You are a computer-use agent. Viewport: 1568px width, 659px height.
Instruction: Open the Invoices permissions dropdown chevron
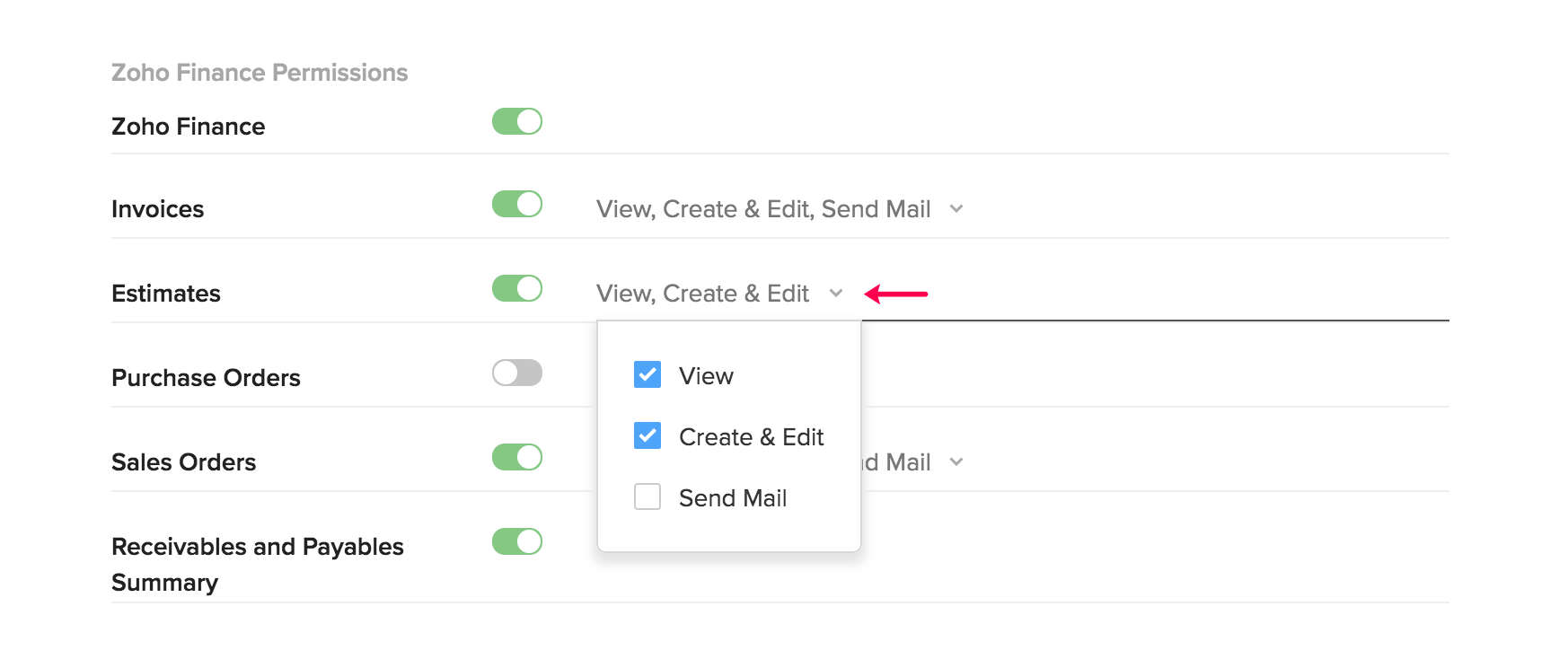pos(956,209)
